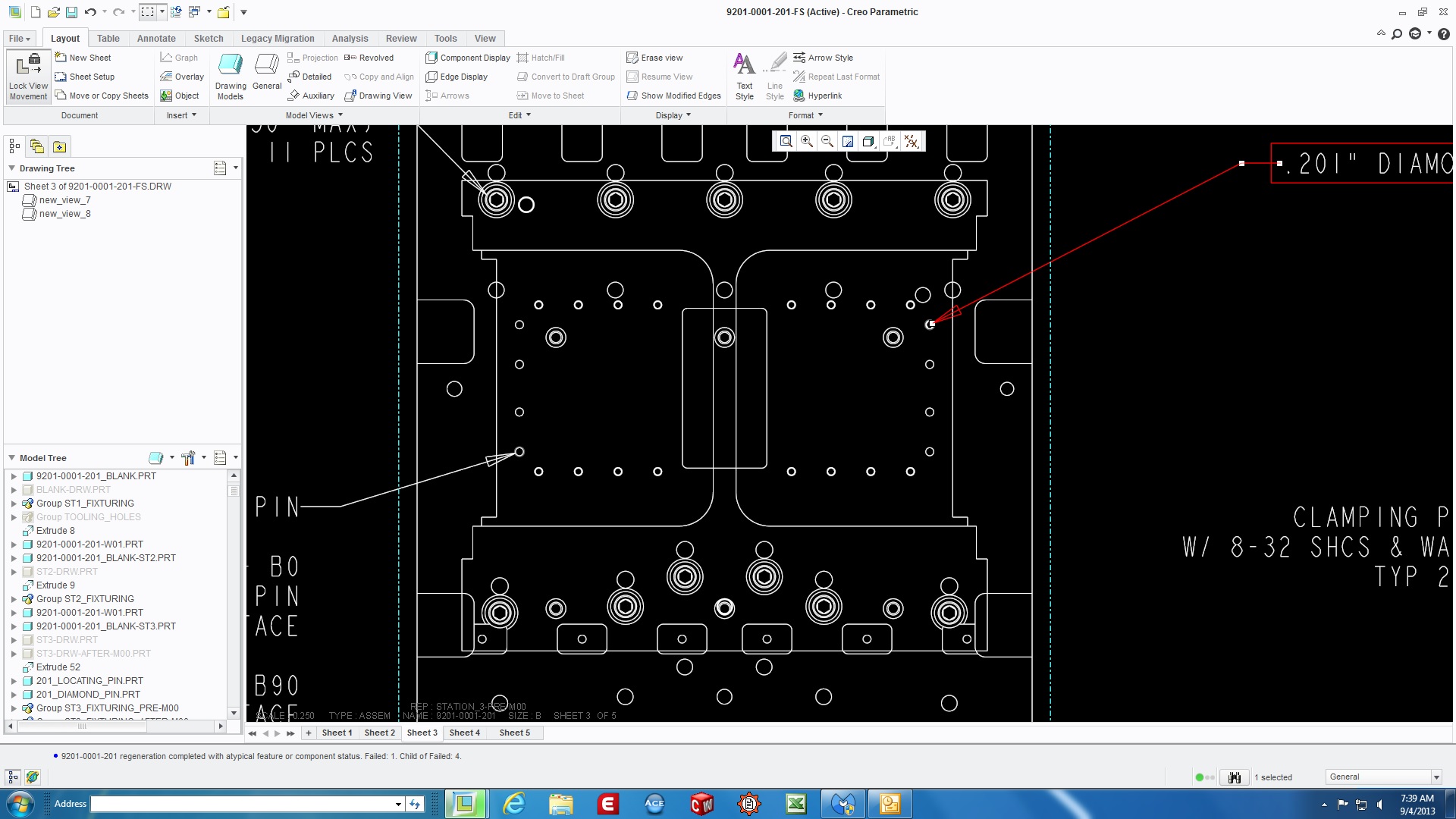
Task: Click Repeat Last Format
Action: coord(836,77)
